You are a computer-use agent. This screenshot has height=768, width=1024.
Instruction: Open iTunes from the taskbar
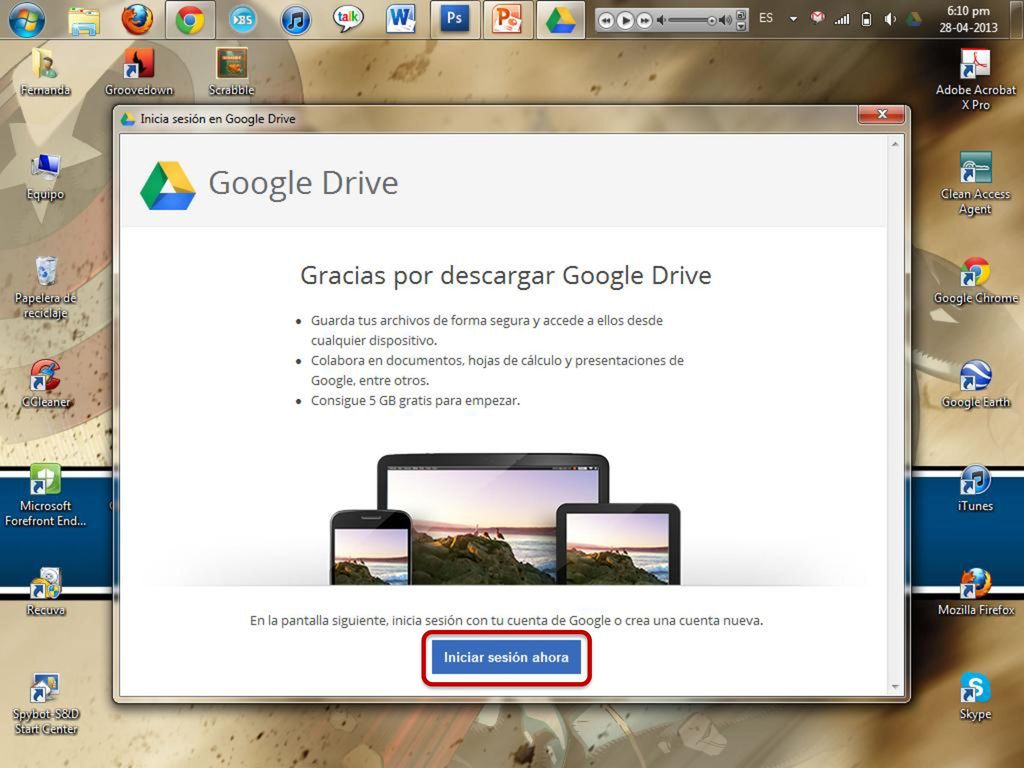296,20
